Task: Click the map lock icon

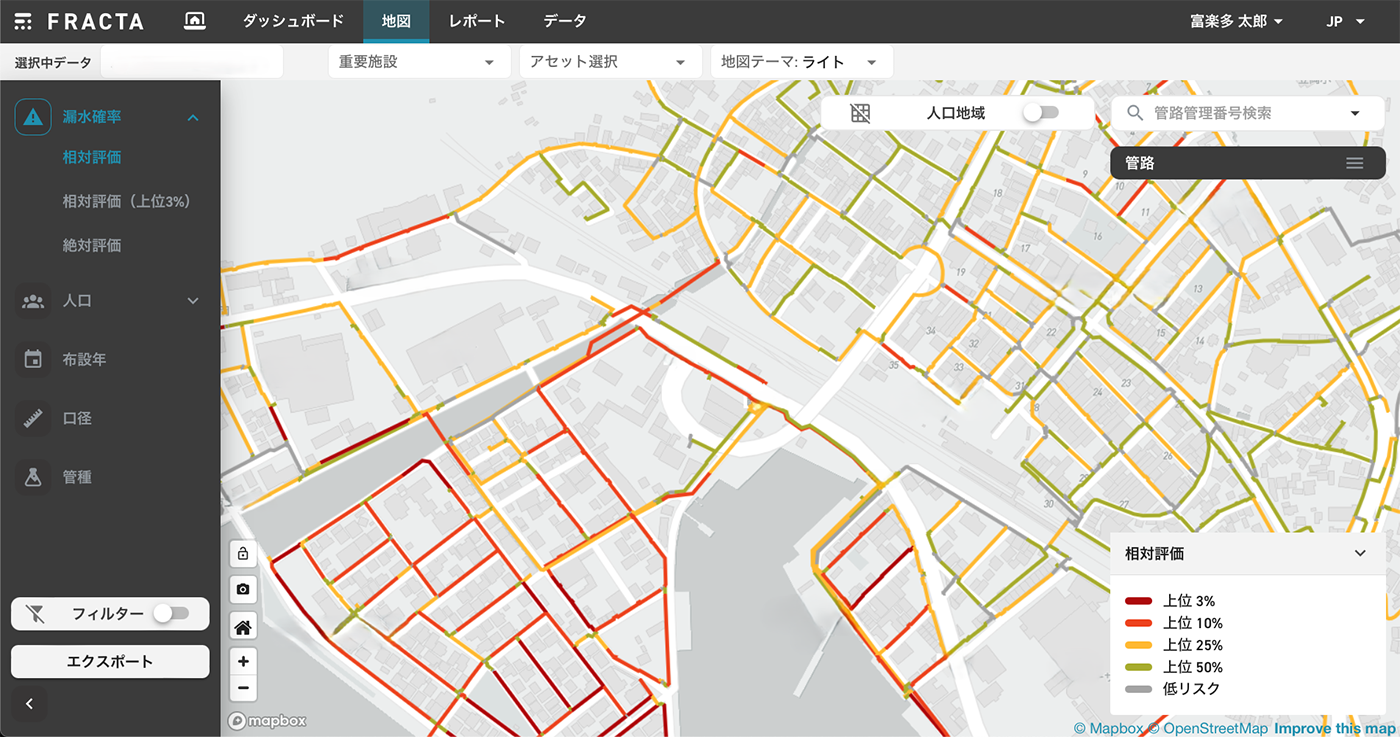Action: pos(243,554)
